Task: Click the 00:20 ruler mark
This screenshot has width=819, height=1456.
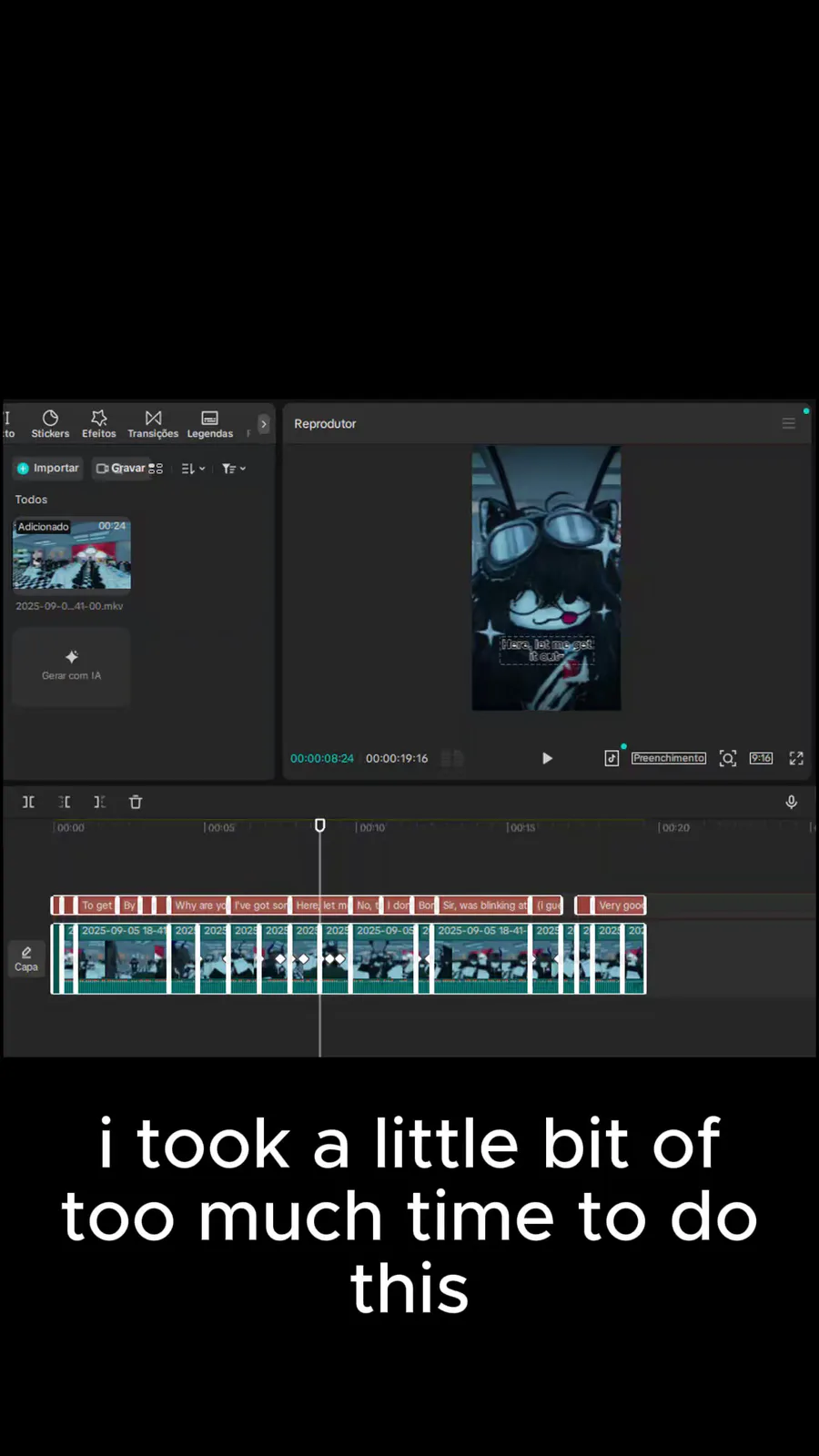Action: [x=674, y=827]
